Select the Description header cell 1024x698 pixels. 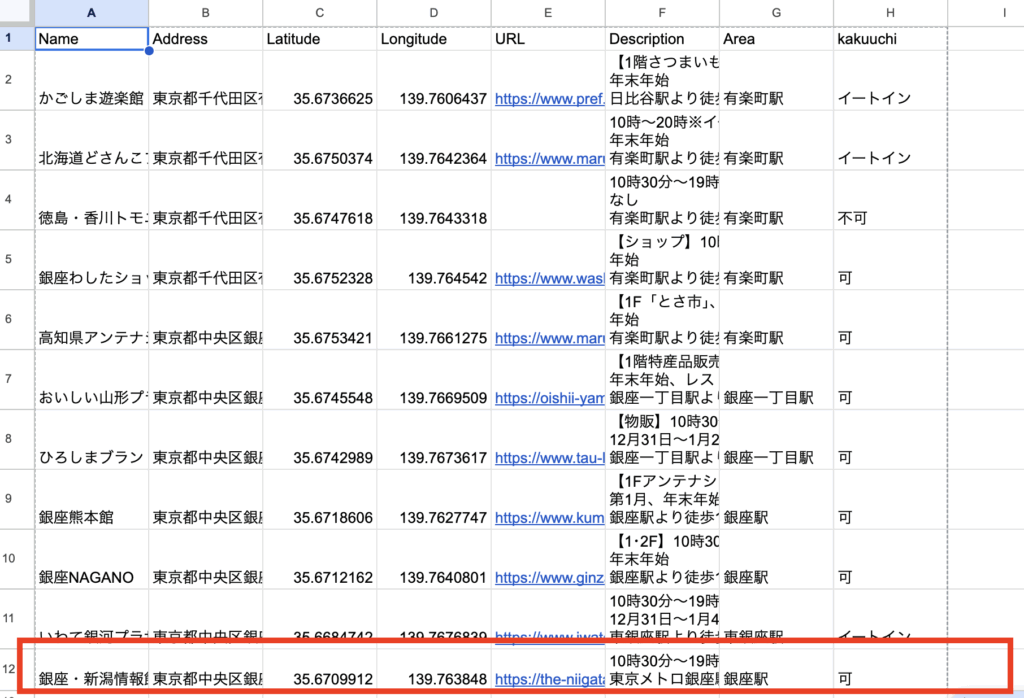tap(661, 39)
